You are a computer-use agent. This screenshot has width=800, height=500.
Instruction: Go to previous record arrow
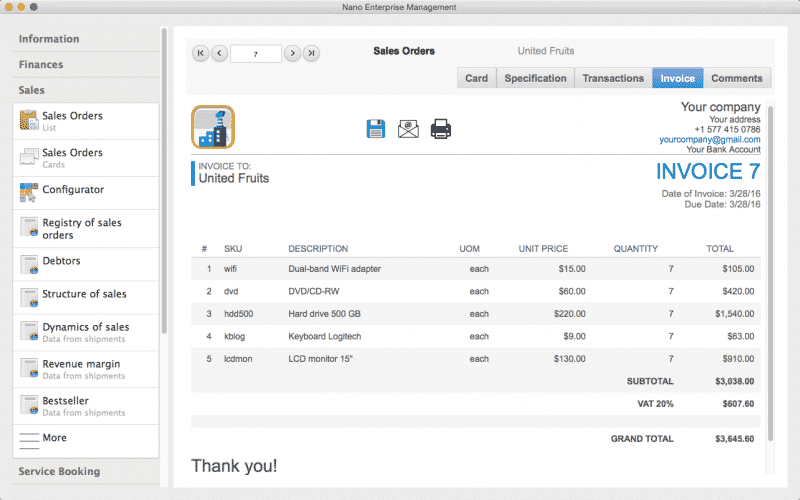pos(219,53)
